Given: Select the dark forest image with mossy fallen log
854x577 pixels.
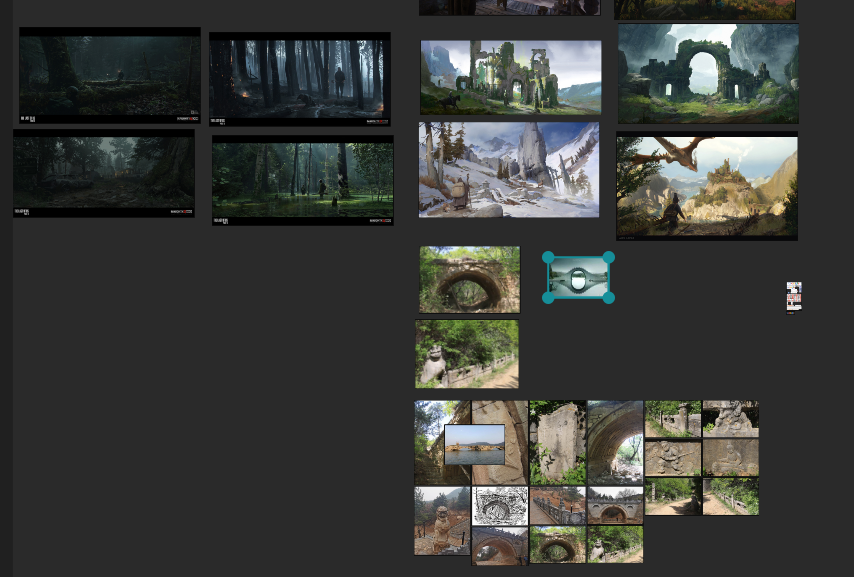Looking at the screenshot, I should [110, 75].
